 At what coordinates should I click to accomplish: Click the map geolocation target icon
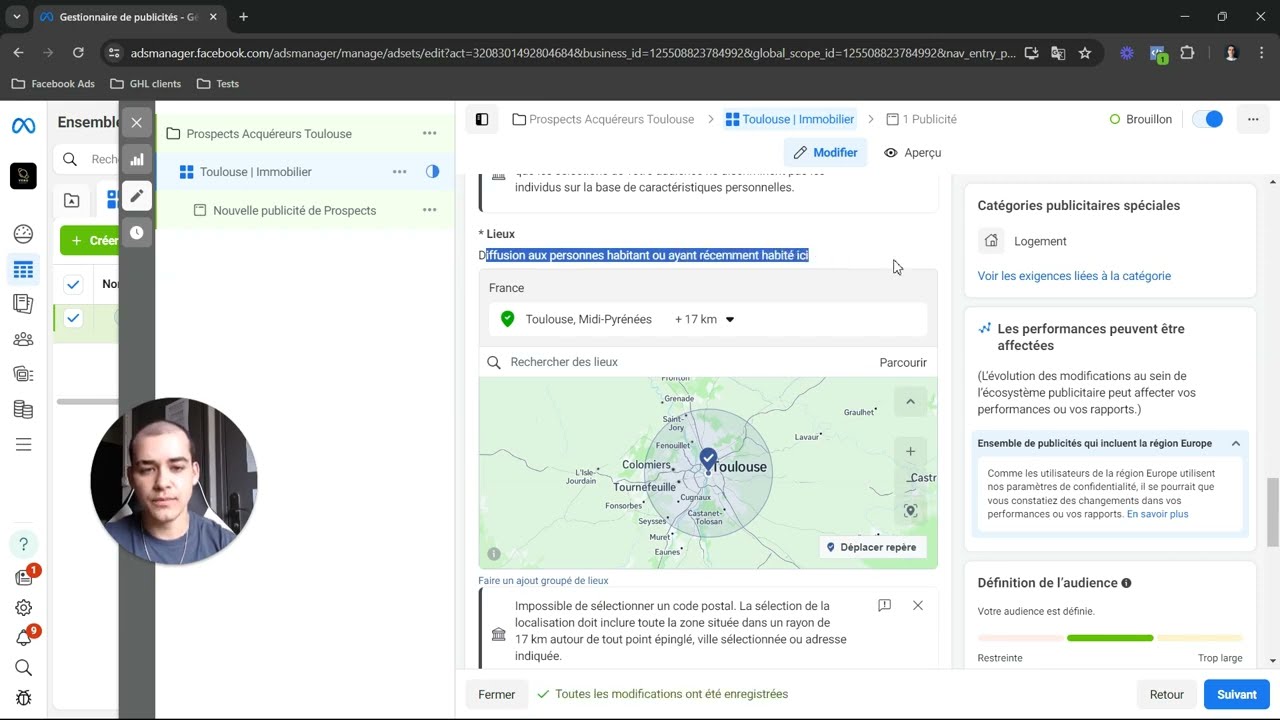pyautogui.click(x=910, y=511)
